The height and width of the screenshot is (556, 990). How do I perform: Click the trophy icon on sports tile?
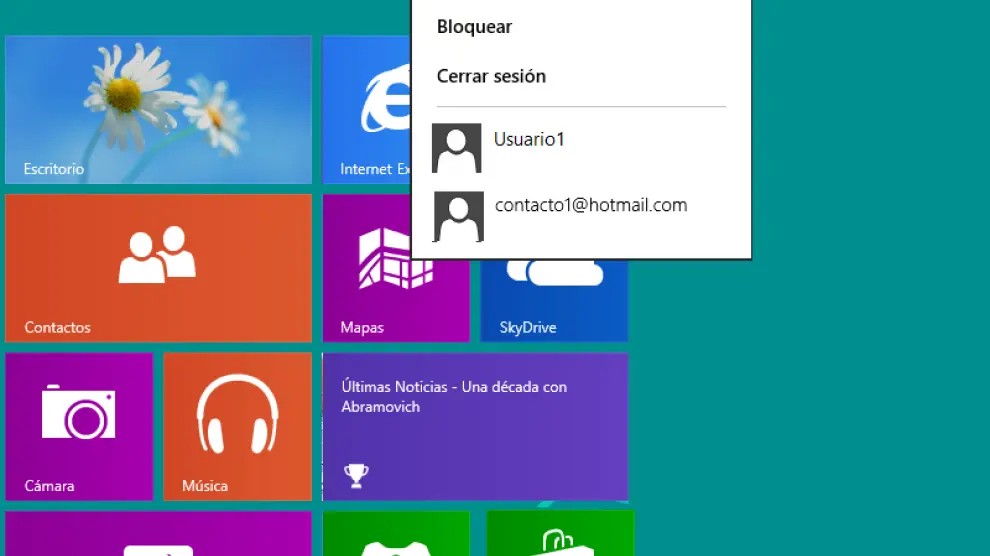pyautogui.click(x=355, y=476)
